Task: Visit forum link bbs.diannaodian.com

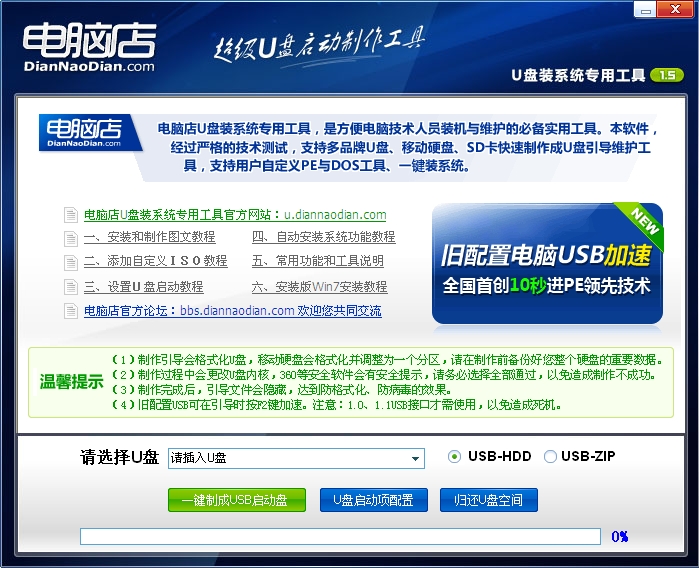Action: coord(233,310)
